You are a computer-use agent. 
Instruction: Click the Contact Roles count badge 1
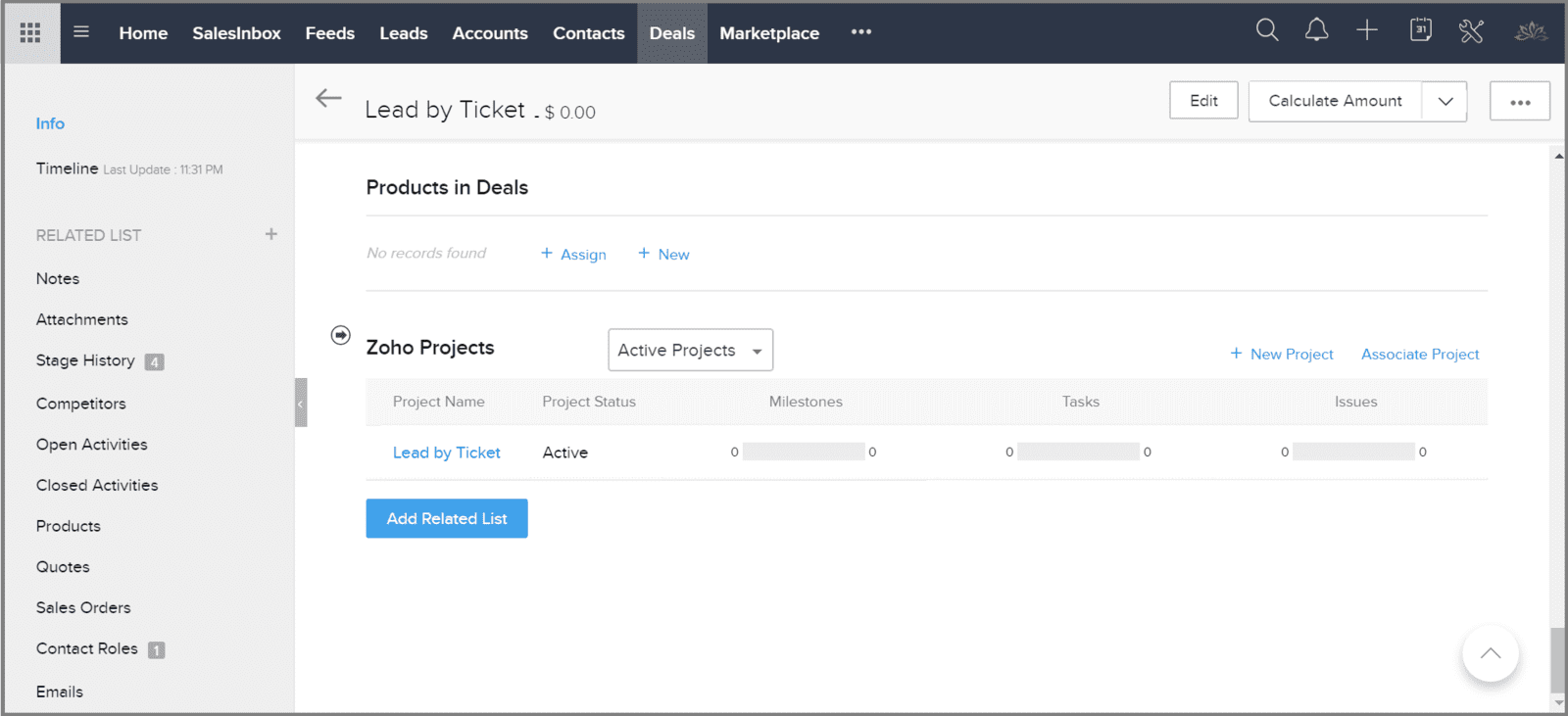tap(157, 650)
